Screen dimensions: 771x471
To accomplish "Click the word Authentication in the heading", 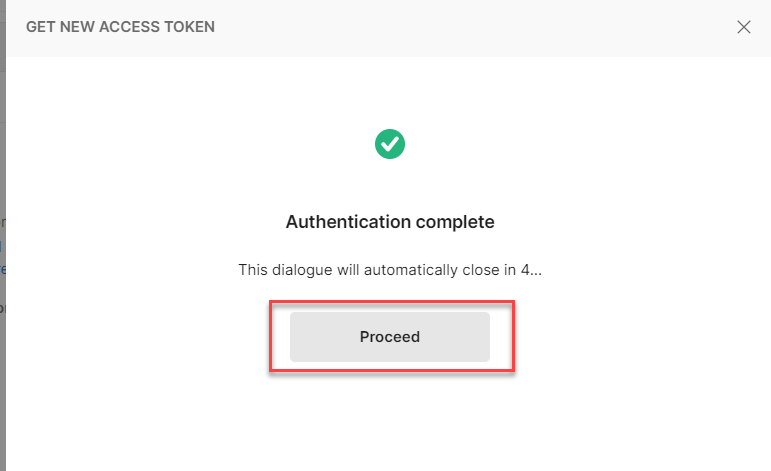I will click(x=347, y=222).
